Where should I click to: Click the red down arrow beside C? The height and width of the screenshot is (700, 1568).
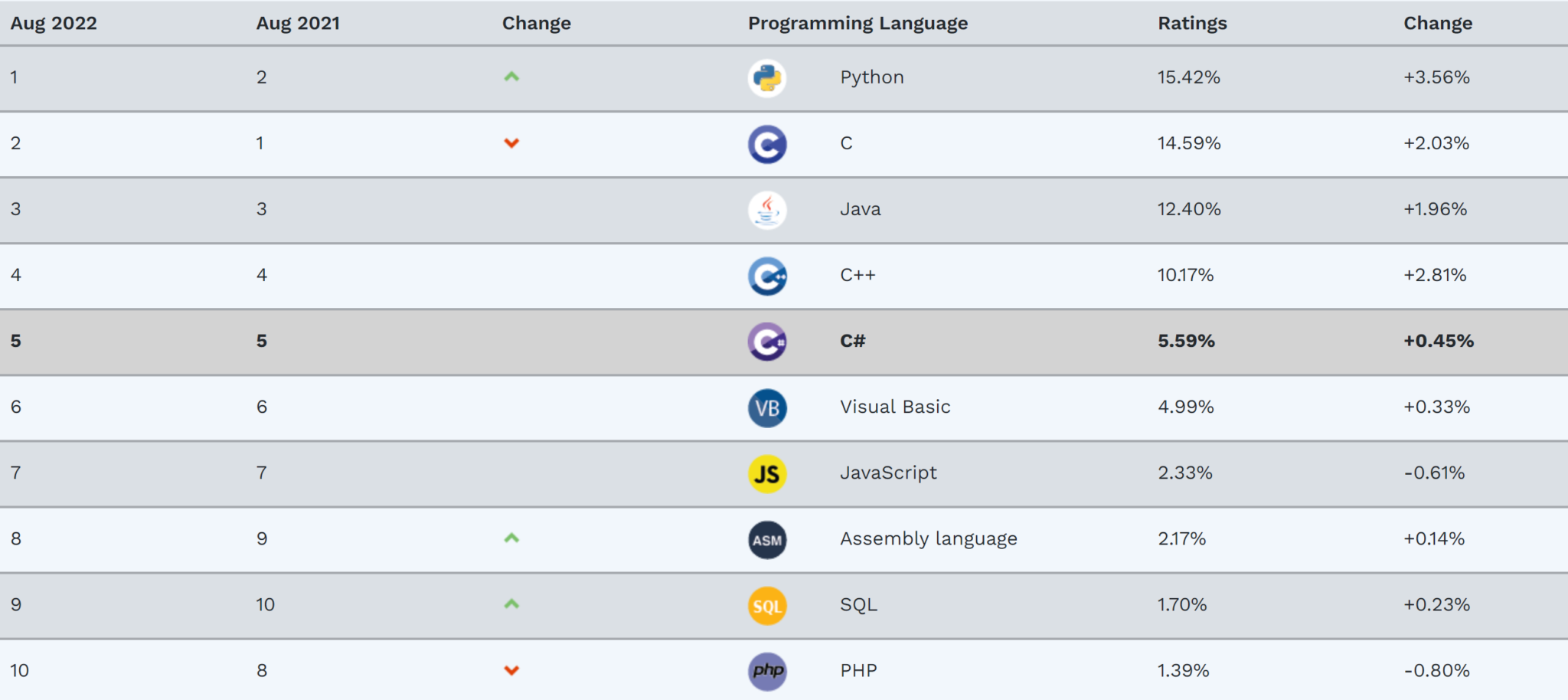pyautogui.click(x=511, y=143)
